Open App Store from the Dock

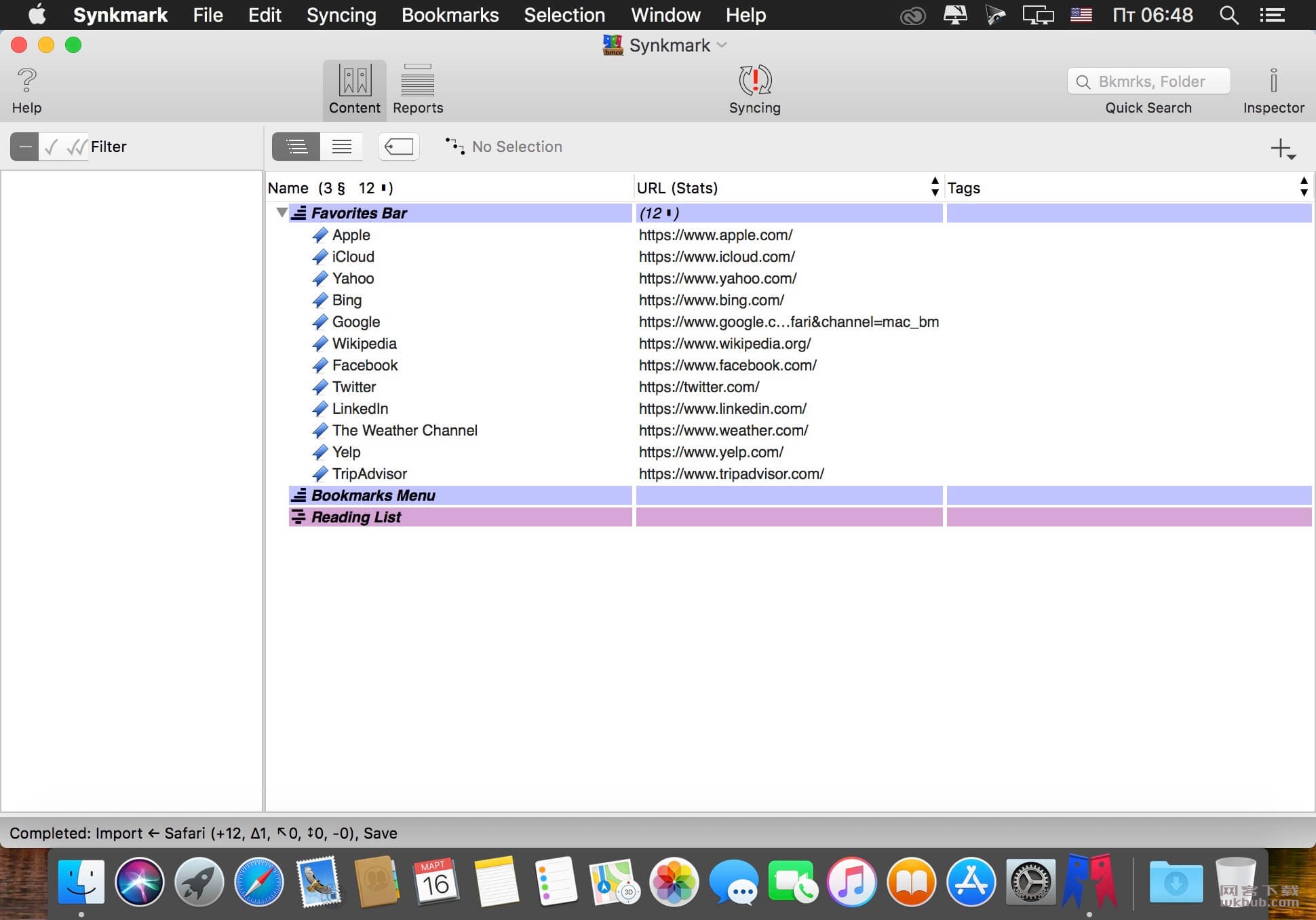[x=971, y=882]
